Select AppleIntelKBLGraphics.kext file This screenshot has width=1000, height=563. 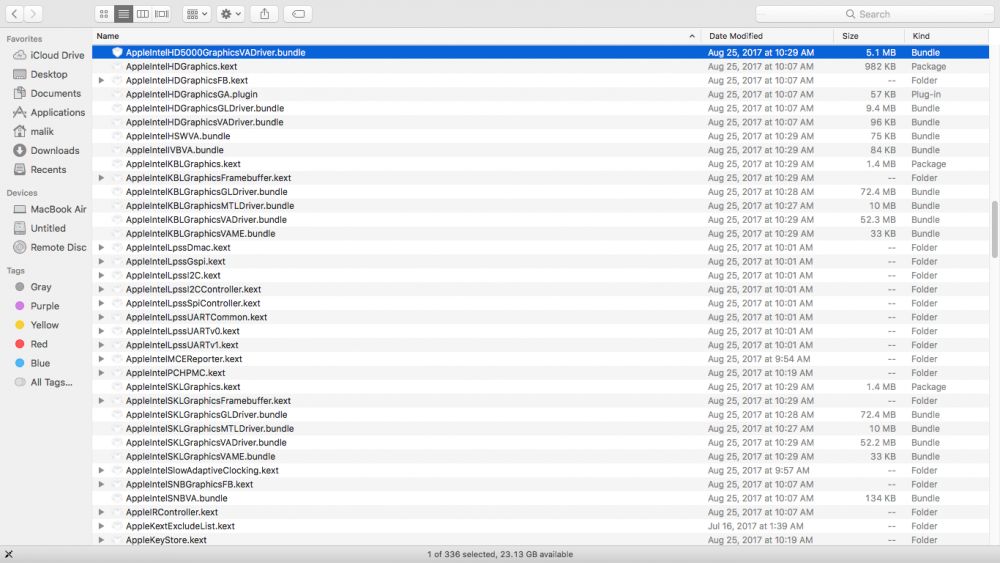(x=183, y=164)
